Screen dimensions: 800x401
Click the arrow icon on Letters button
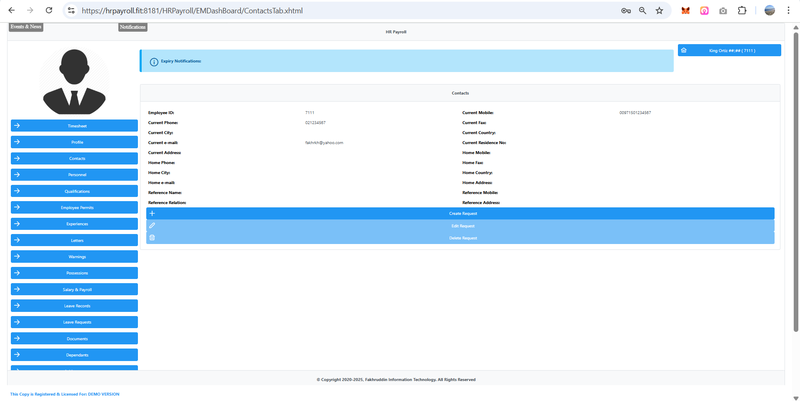[x=17, y=240]
